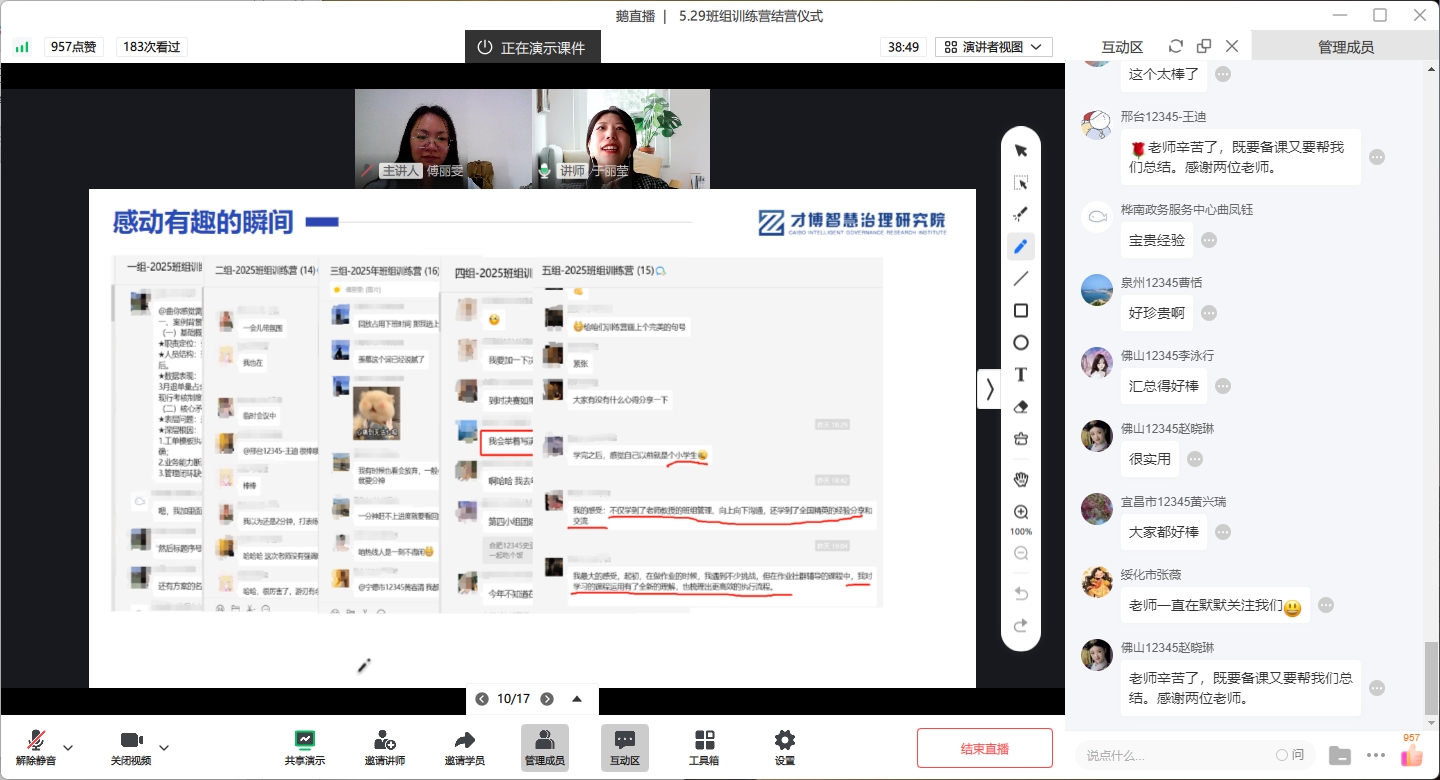
Task: Zoom in on the slide
Action: point(1021,512)
